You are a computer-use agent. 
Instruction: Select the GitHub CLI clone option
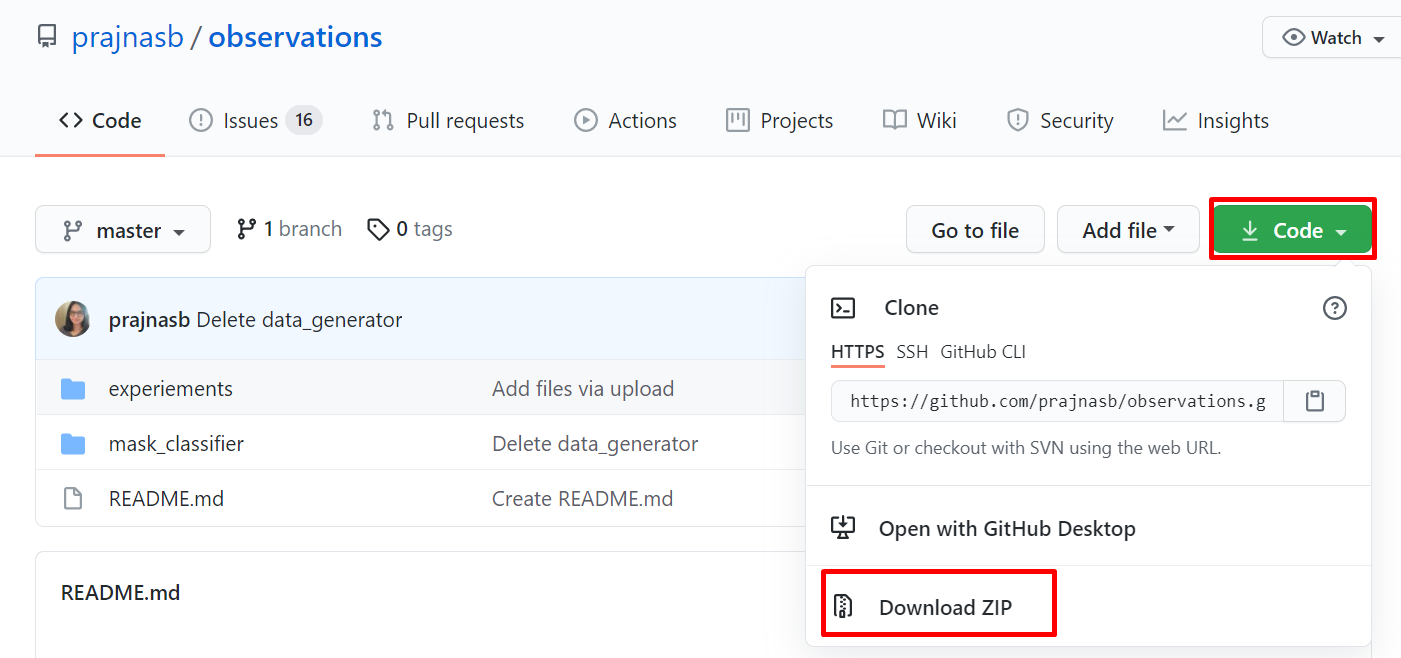[983, 352]
